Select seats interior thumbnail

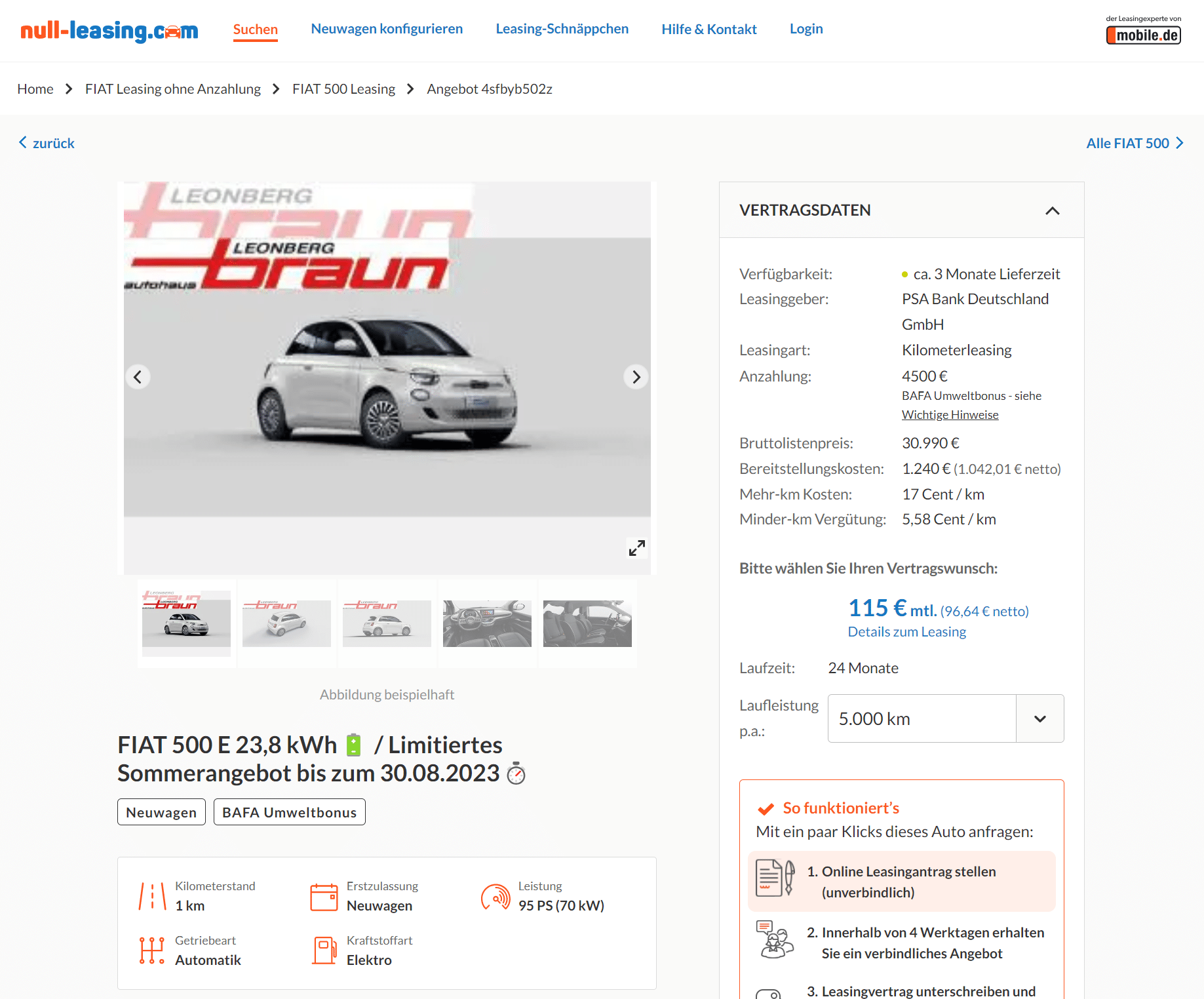587,623
